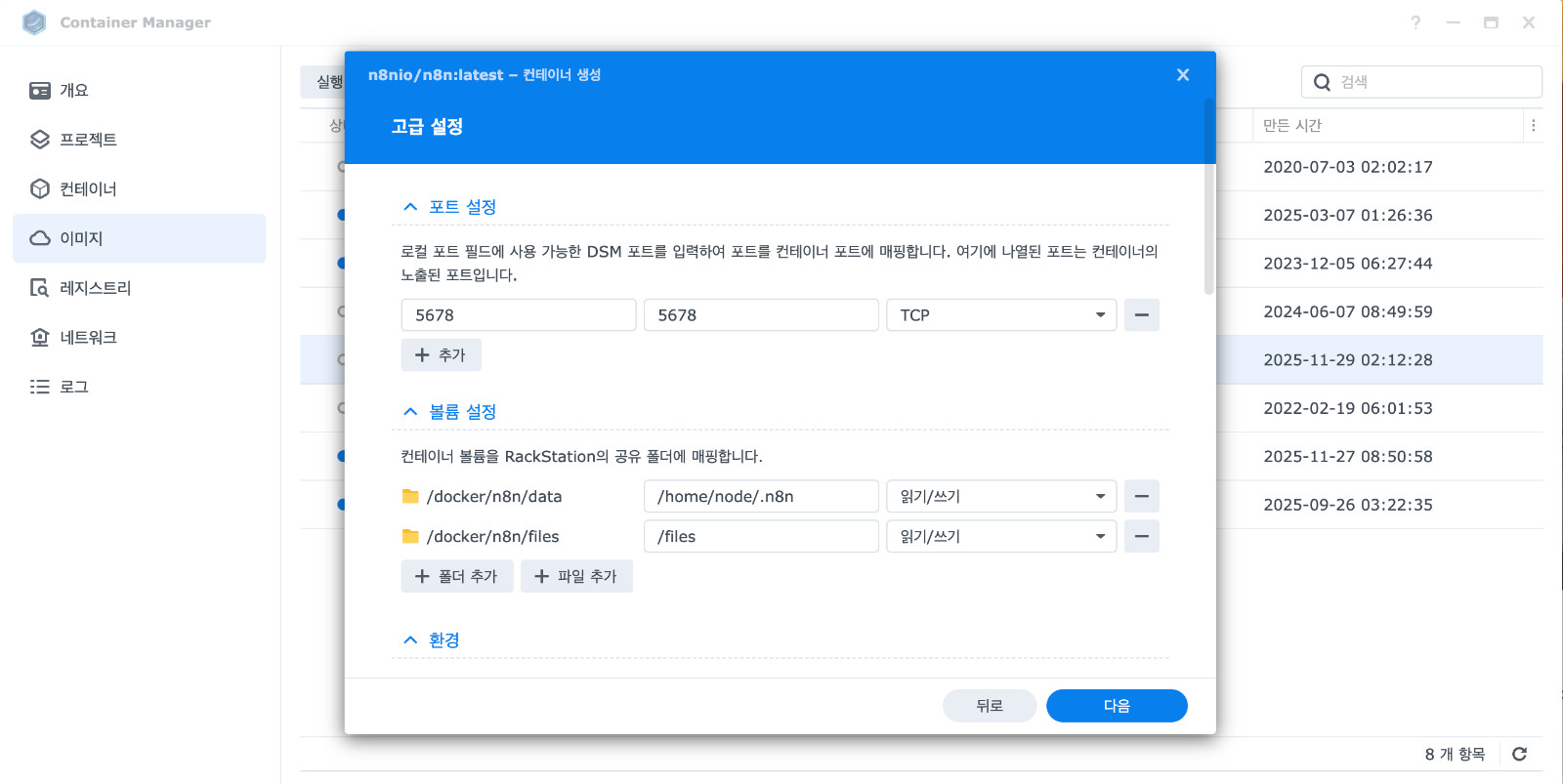Open permission dropdown for /docker/n8n/data
Screen dimensions: 1563x784
tap(1001, 497)
